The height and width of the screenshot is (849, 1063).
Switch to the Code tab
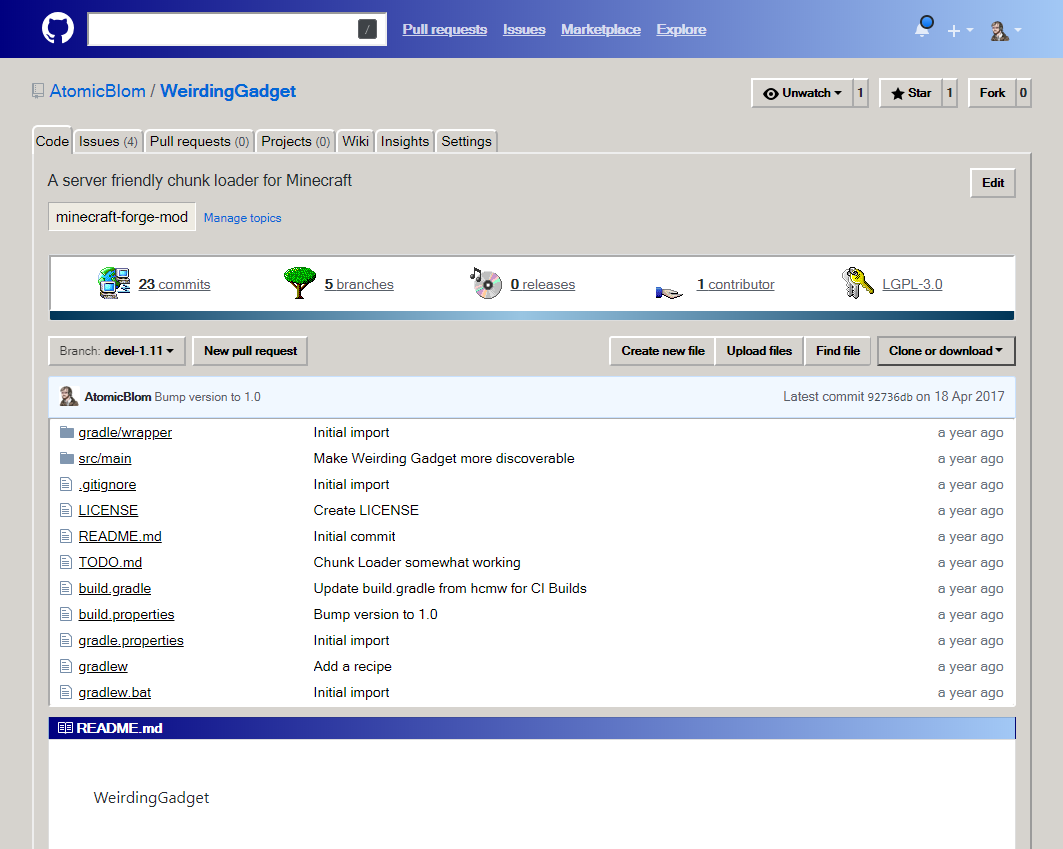pyautogui.click(x=52, y=141)
